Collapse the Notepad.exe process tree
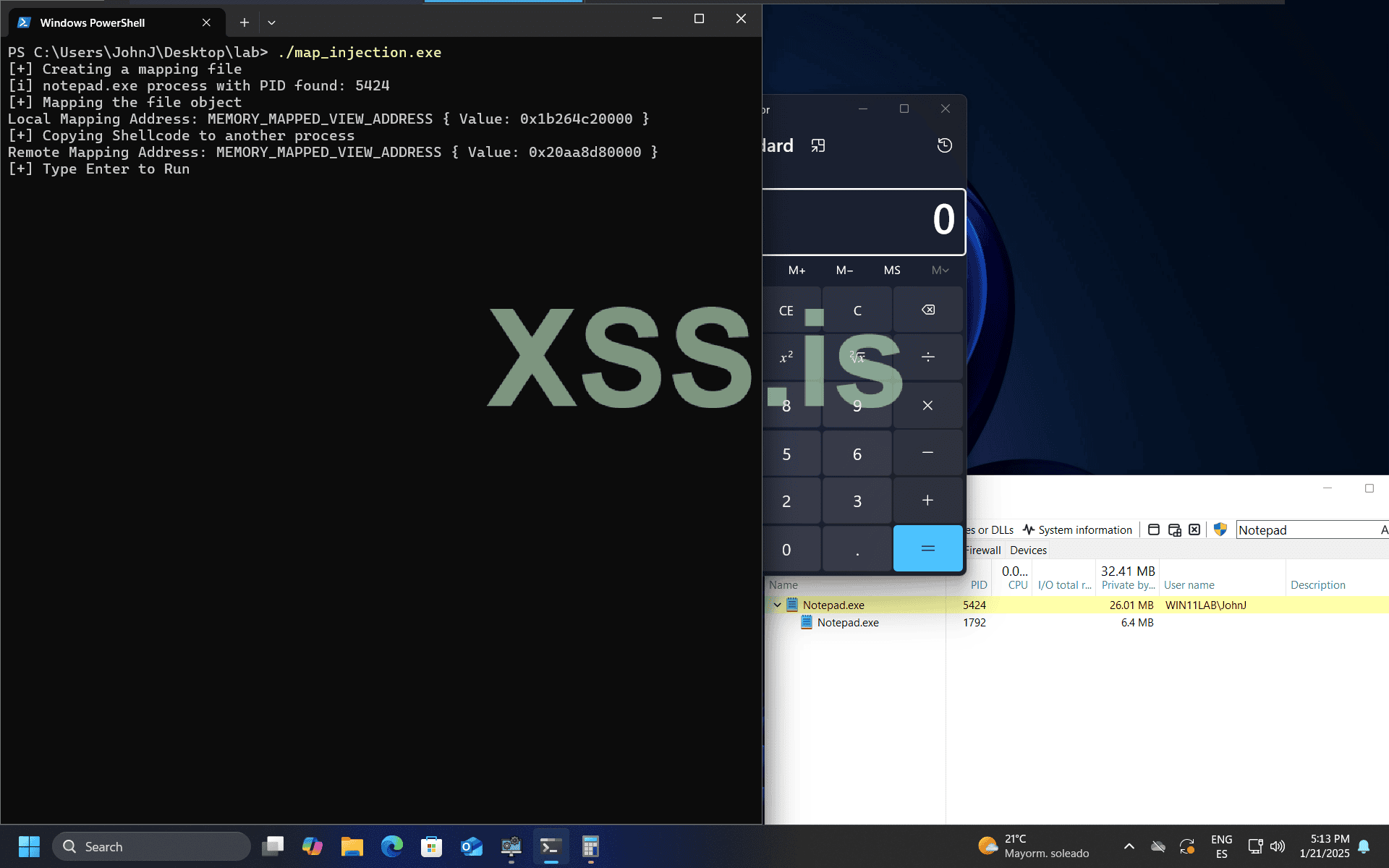This screenshot has height=868, width=1389. (778, 605)
